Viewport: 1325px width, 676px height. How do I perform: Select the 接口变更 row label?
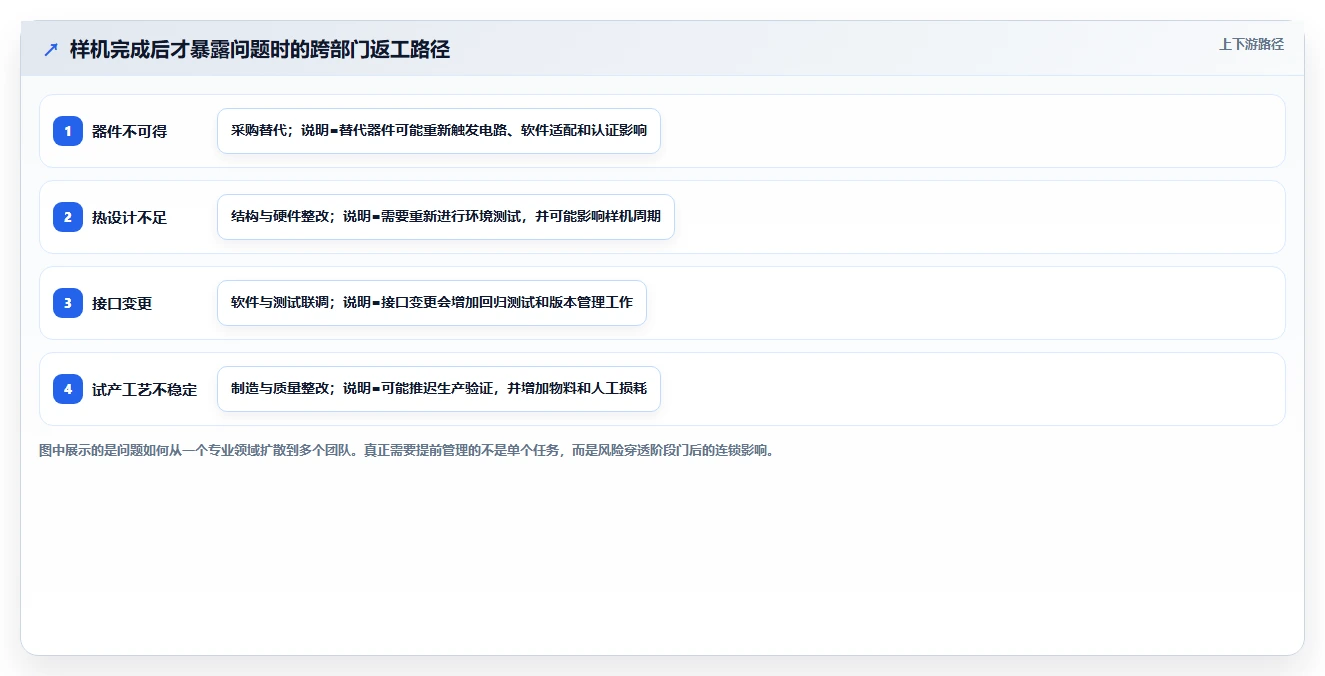(x=122, y=303)
